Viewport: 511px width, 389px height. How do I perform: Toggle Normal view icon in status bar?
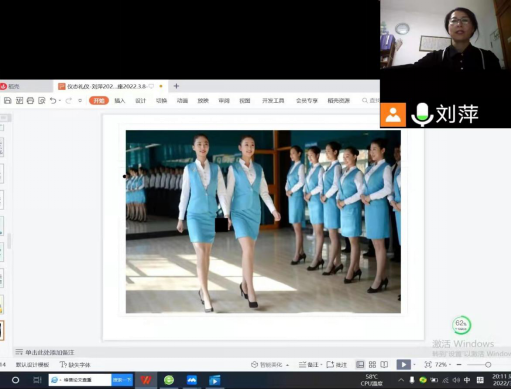pos(360,365)
